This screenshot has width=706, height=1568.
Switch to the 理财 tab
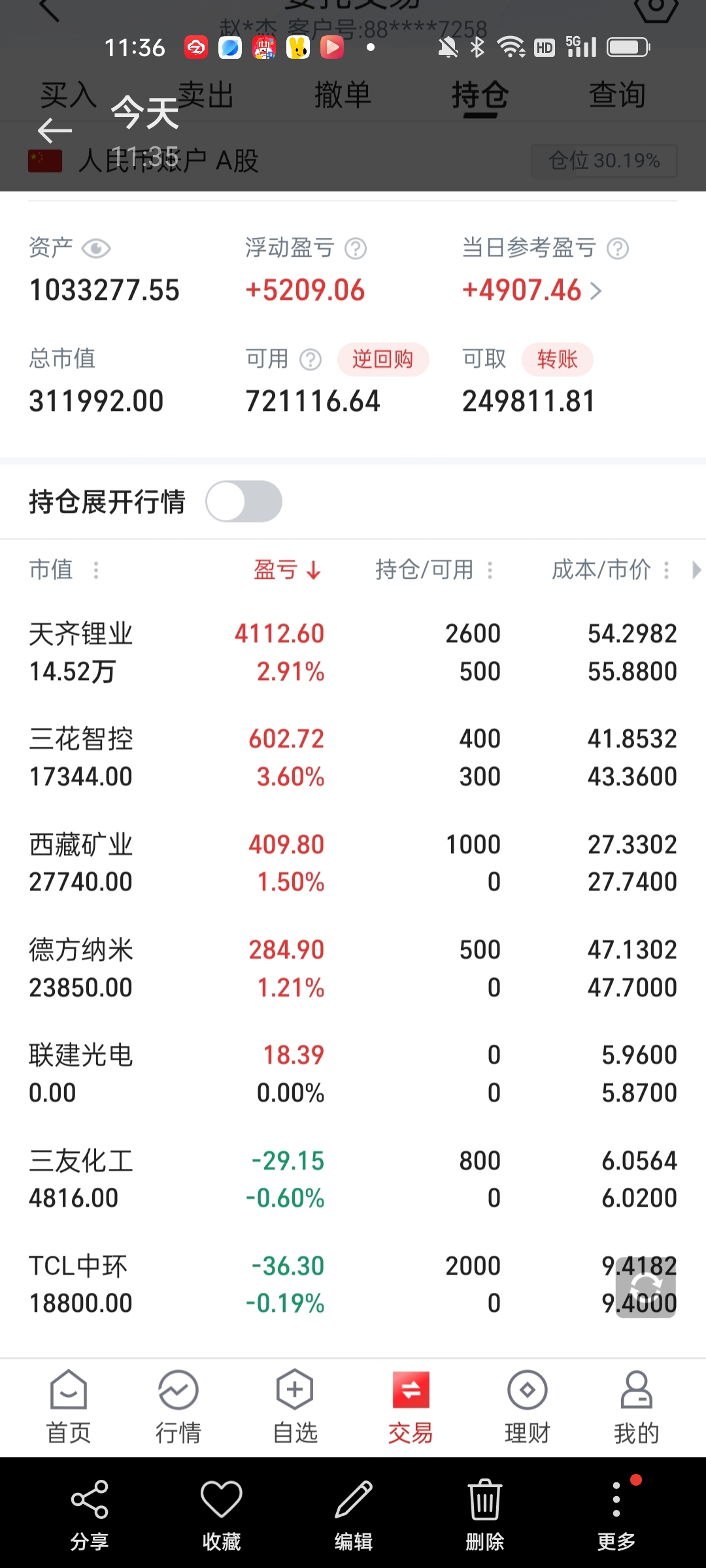[527, 1406]
